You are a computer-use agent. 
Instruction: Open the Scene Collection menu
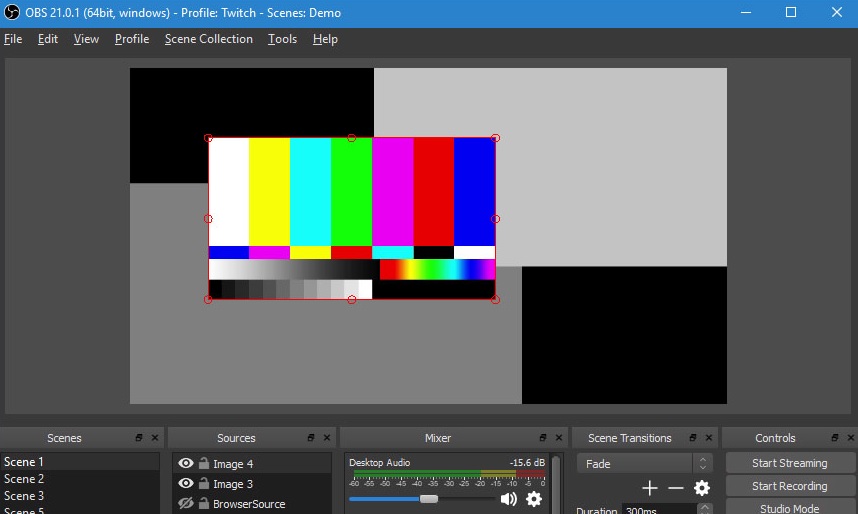(x=209, y=39)
